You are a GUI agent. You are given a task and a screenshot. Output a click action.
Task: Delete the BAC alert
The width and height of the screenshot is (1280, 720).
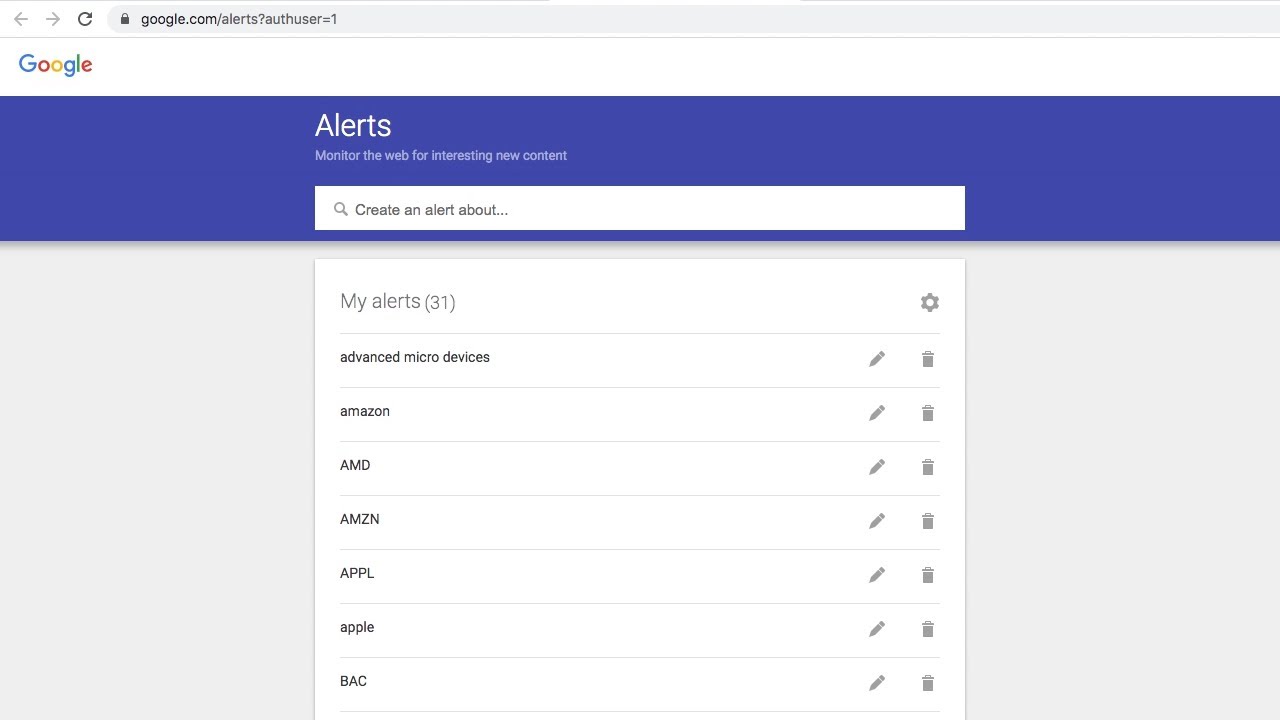pos(928,683)
